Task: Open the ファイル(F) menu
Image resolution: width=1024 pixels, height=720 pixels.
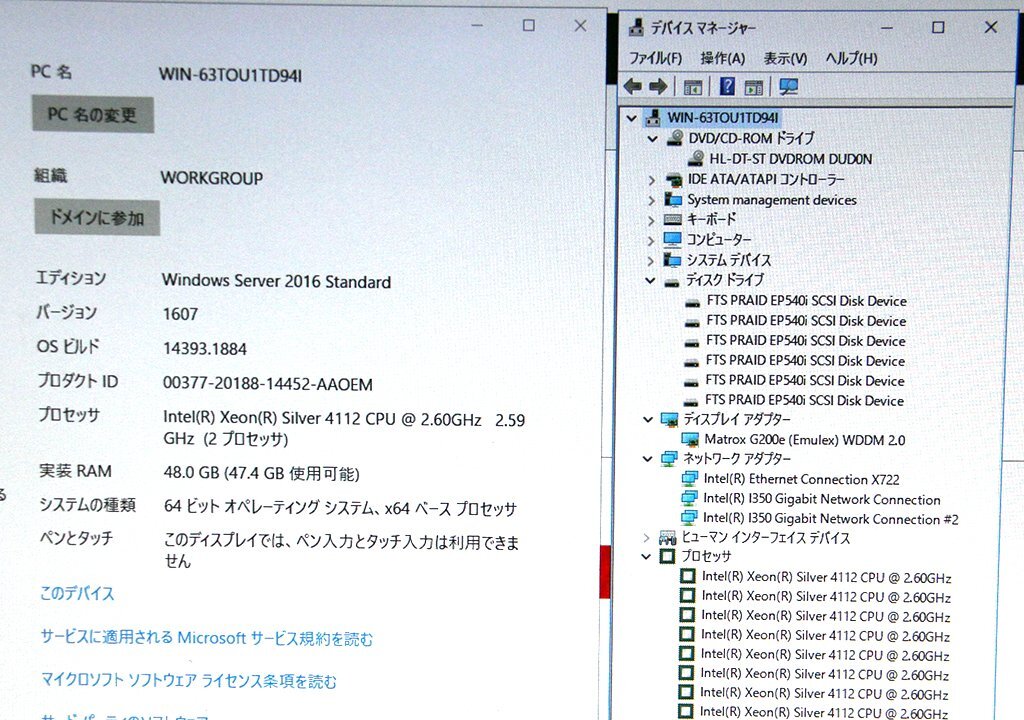Action: pos(656,58)
